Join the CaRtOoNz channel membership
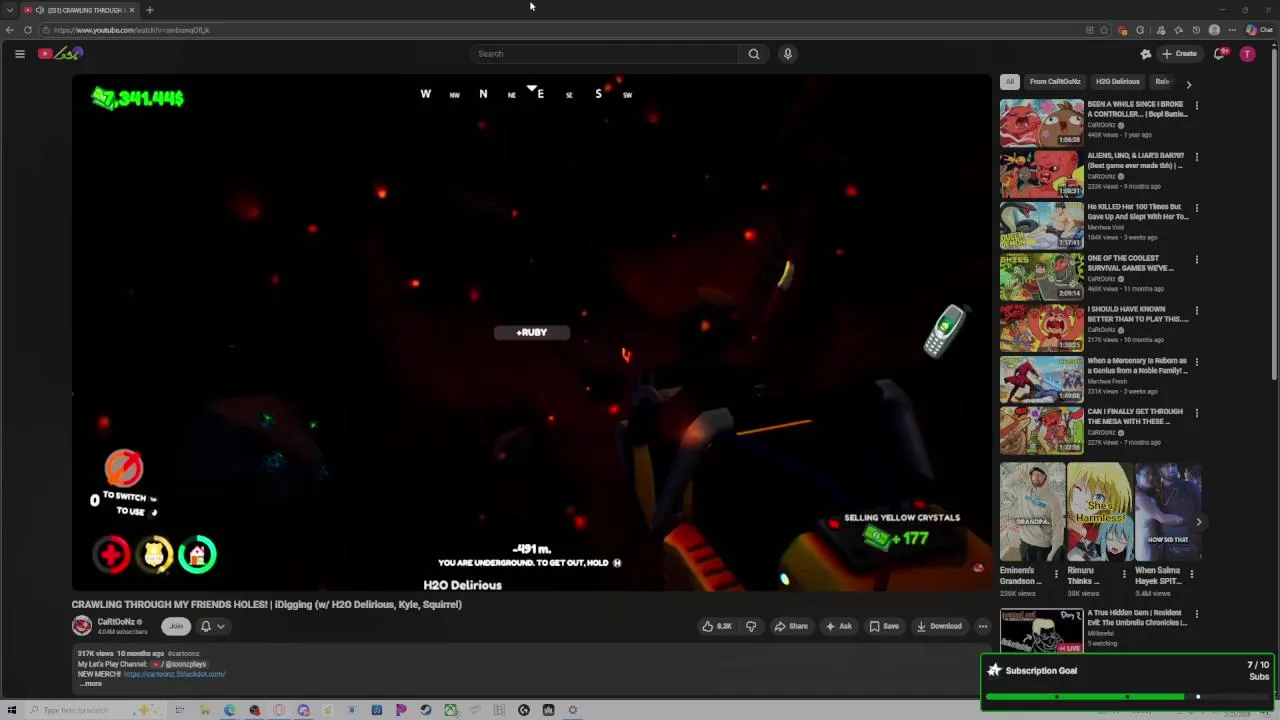 pos(176,626)
